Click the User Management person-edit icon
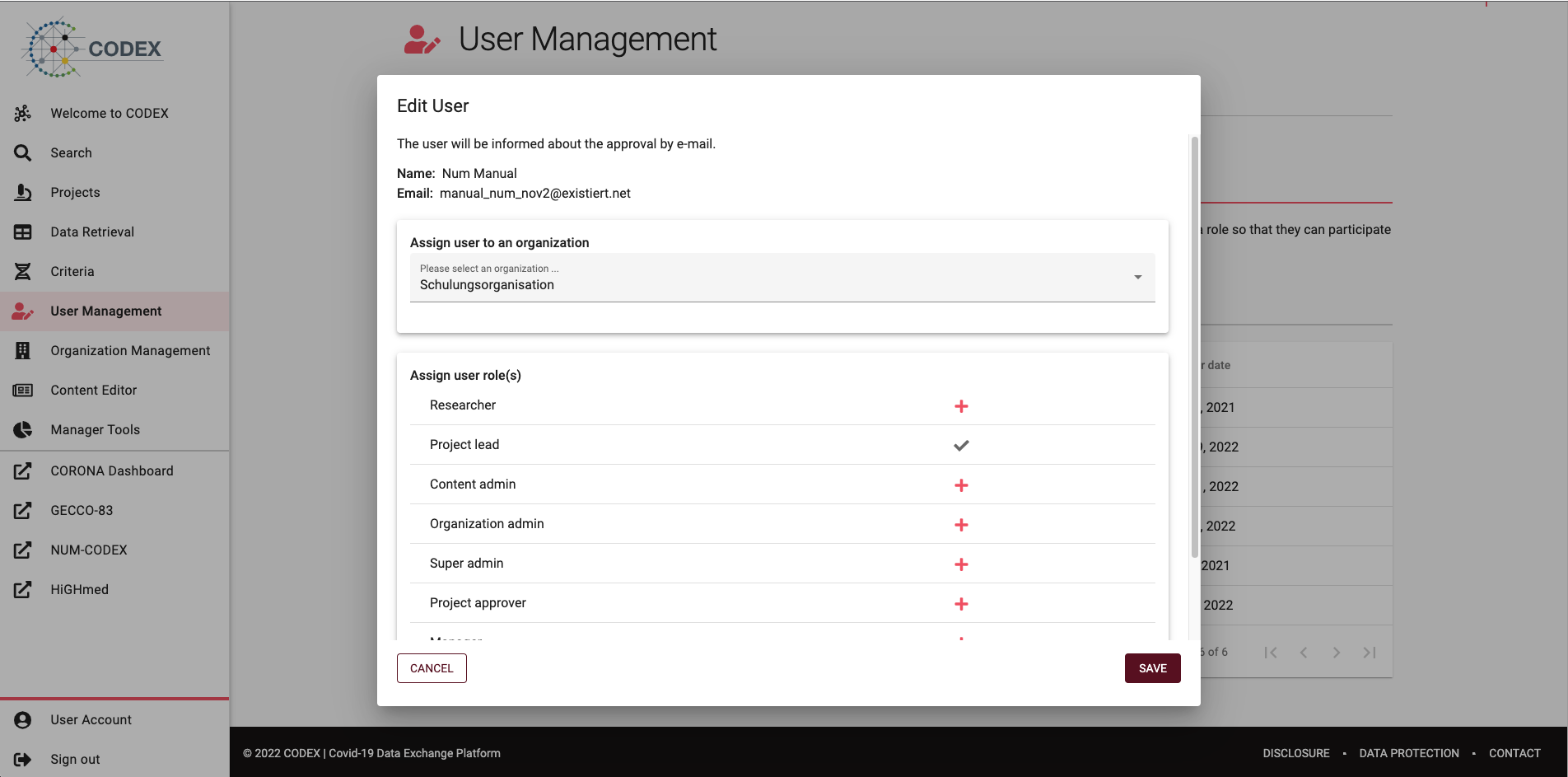1568x777 pixels. pos(23,311)
